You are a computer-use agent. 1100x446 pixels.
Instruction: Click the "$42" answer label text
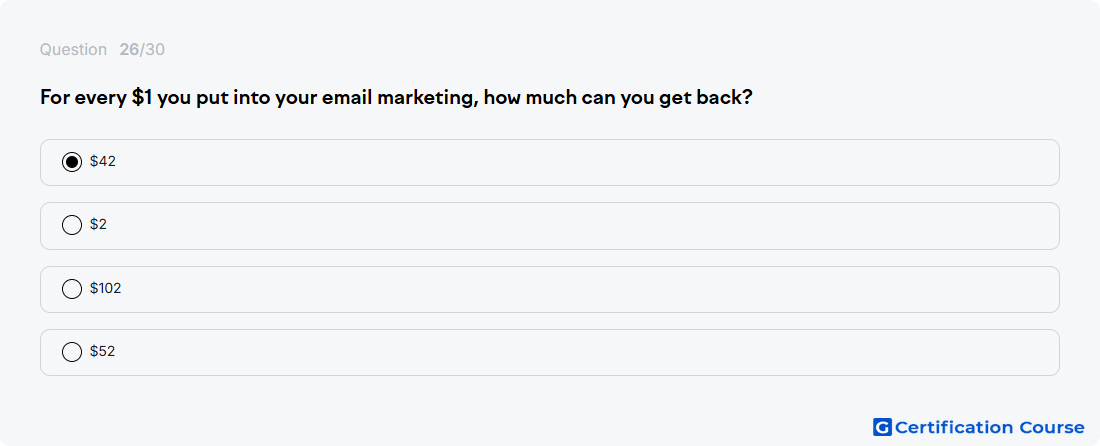pos(102,161)
